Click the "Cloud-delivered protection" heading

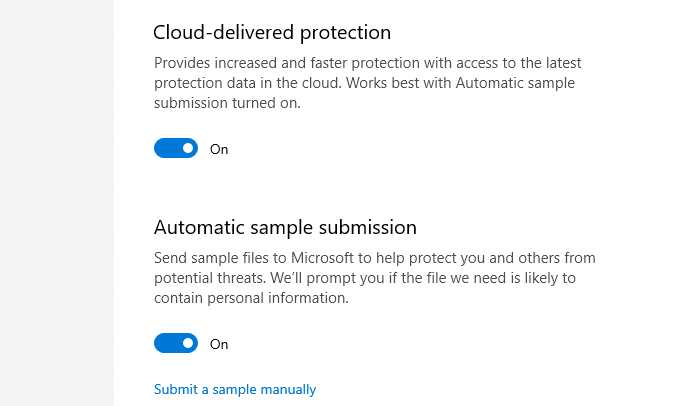(272, 32)
